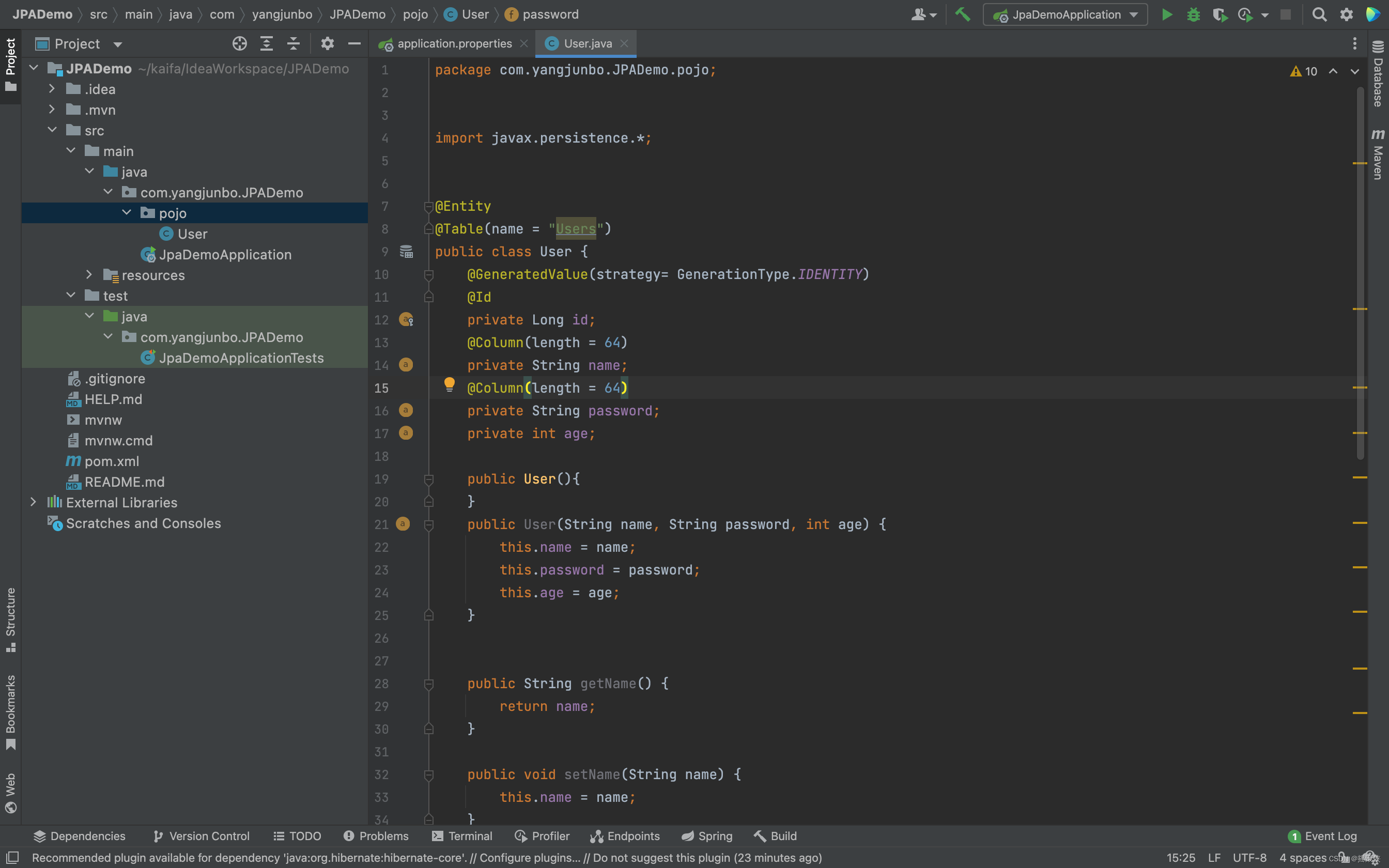Click the Select Opened File crosshair icon
The width and height of the screenshot is (1389, 868).
239,43
